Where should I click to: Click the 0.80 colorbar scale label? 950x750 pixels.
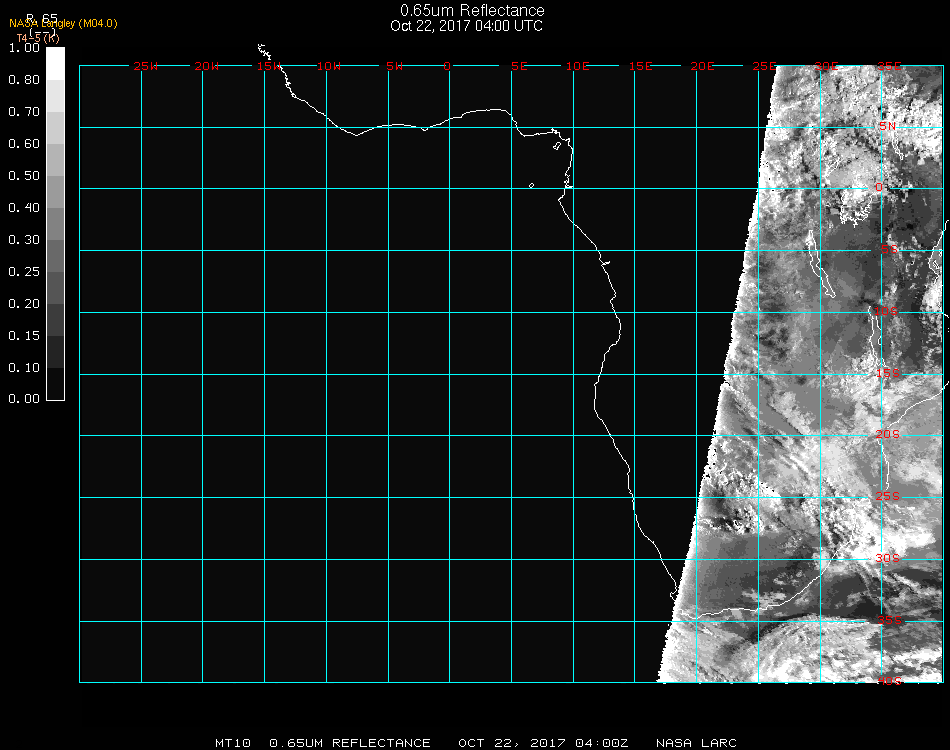pos(24,80)
